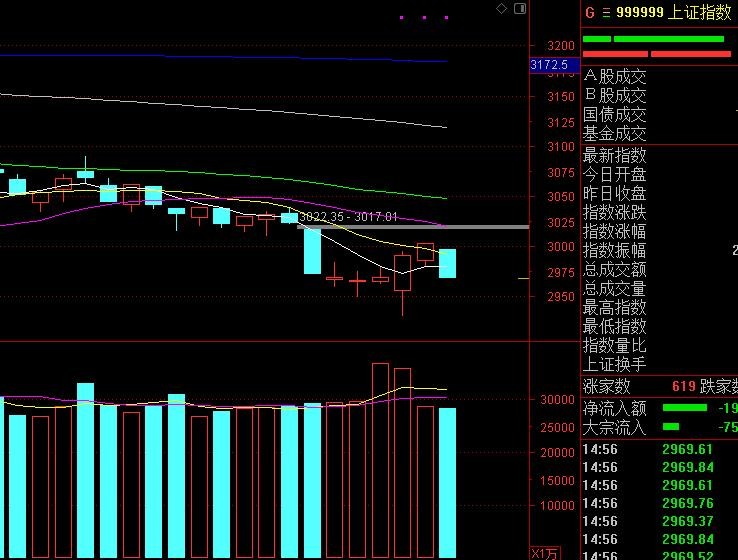Click the long green bar under the index title
The image size is (738, 560).
(668, 39)
